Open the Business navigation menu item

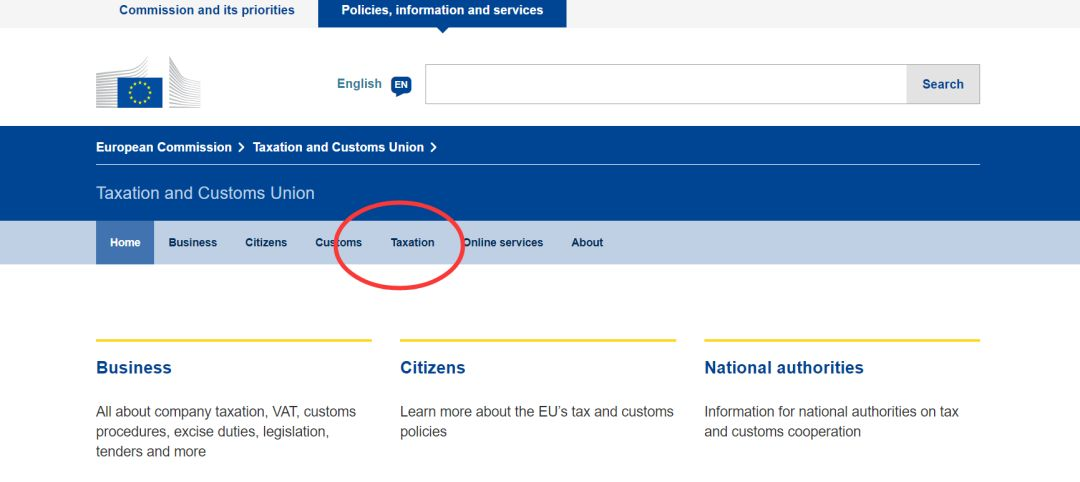(x=193, y=242)
